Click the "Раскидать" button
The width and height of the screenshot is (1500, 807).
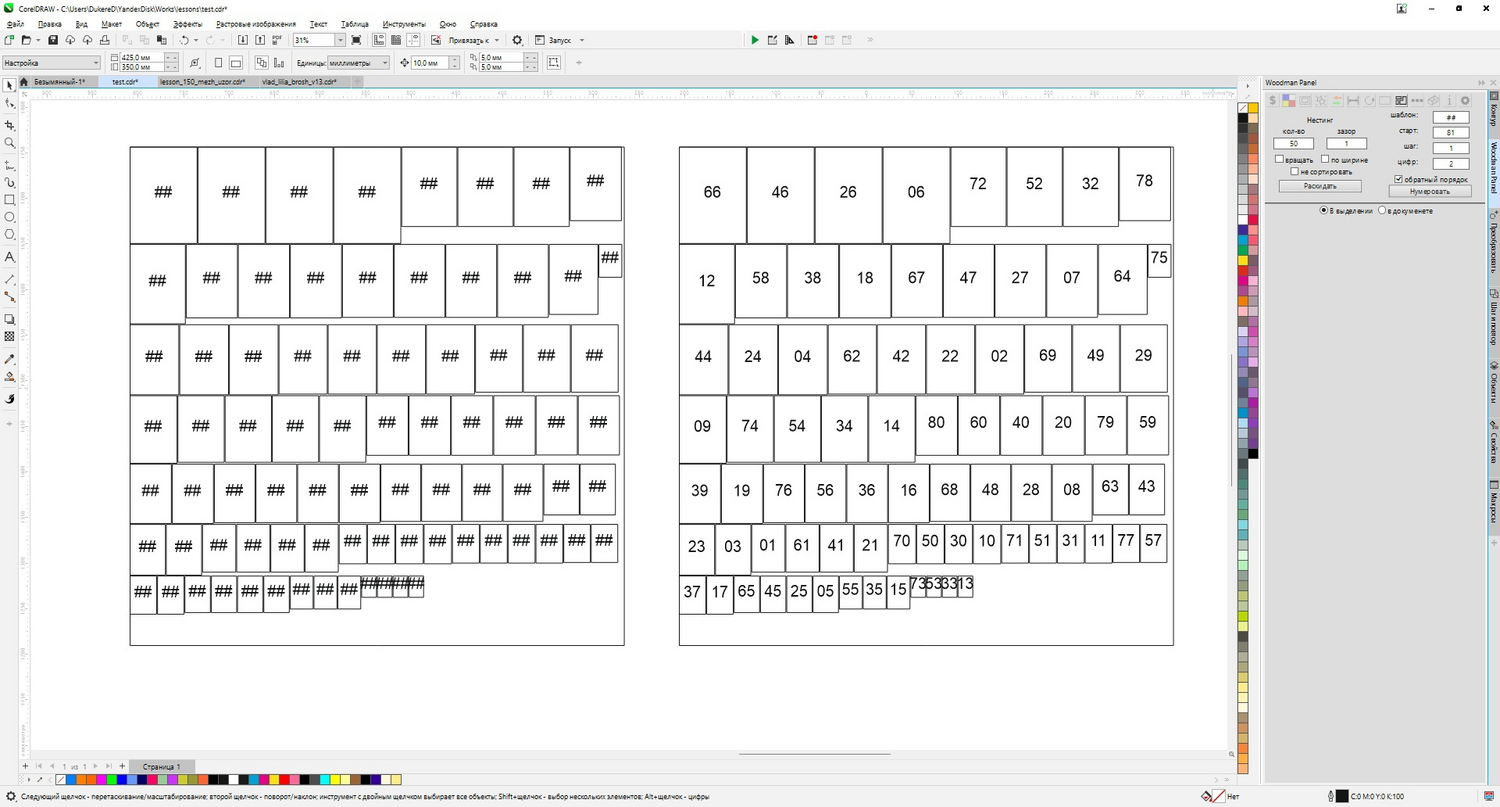[1320, 186]
